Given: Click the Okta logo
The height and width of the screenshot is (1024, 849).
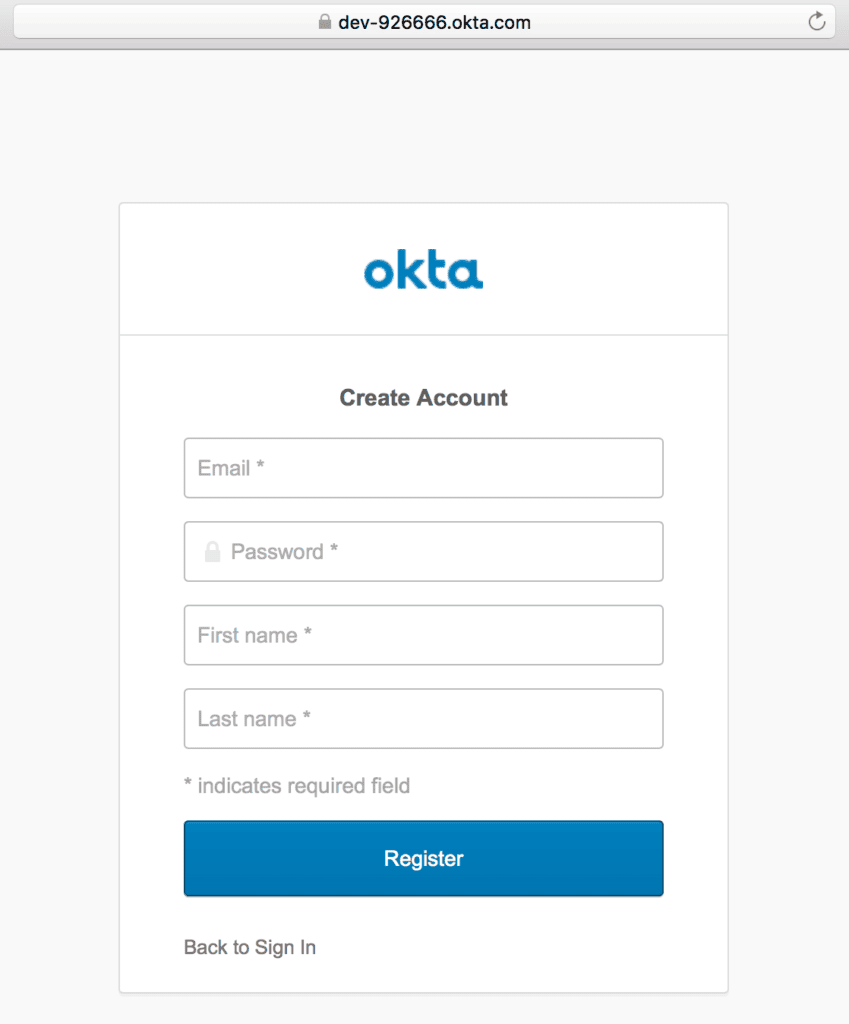Looking at the screenshot, I should 423,271.
